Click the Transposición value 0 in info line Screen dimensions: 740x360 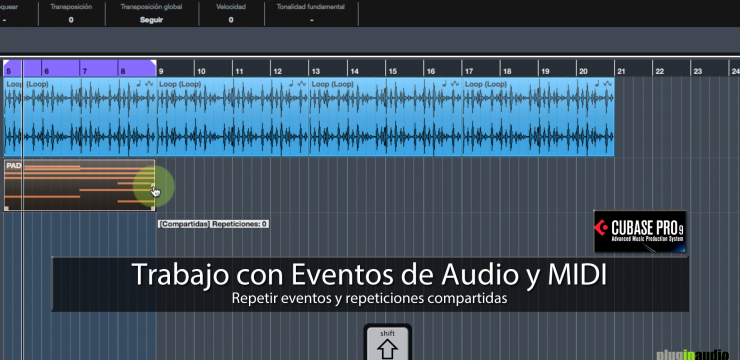pos(71,20)
